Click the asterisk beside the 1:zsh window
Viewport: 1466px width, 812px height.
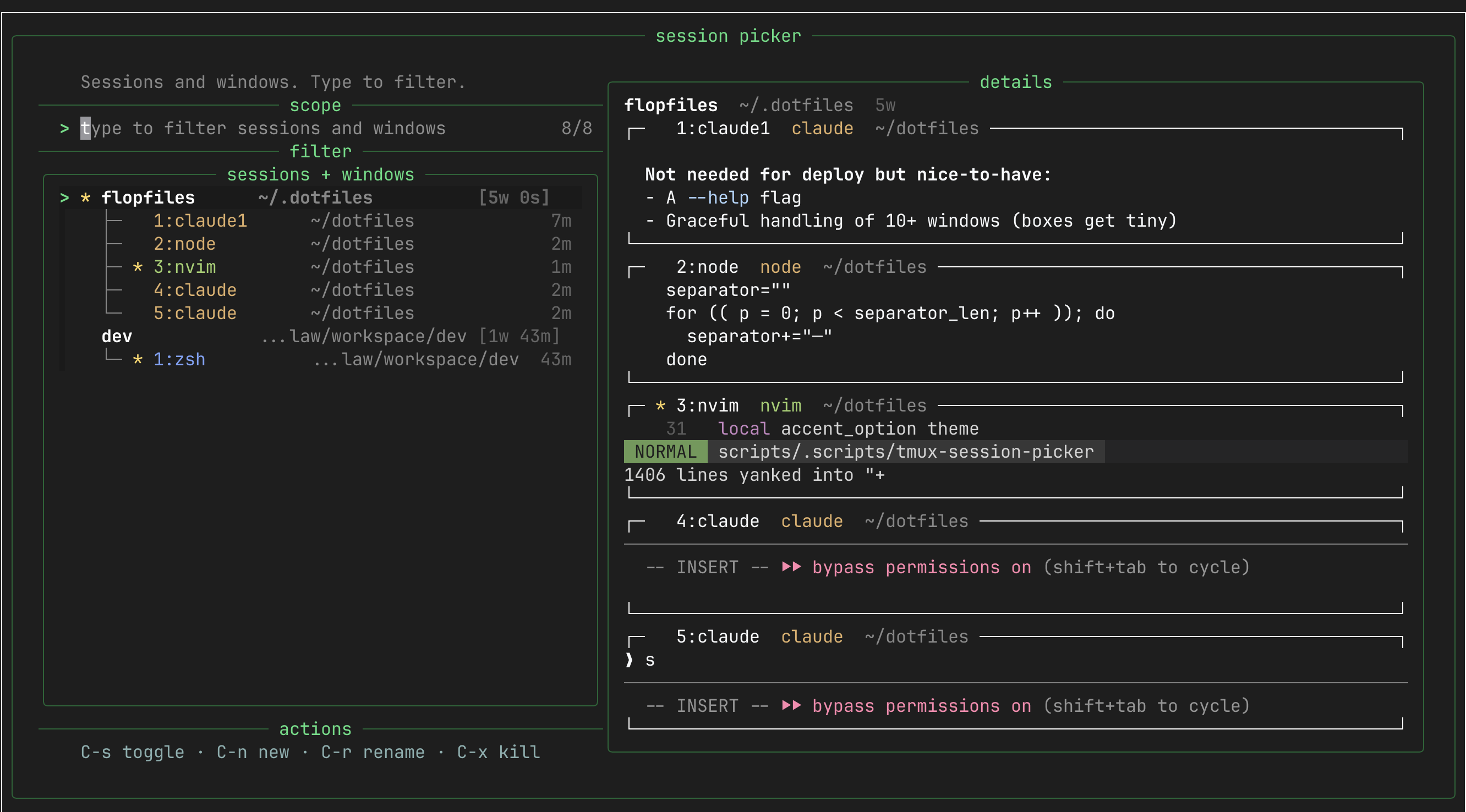(137, 359)
